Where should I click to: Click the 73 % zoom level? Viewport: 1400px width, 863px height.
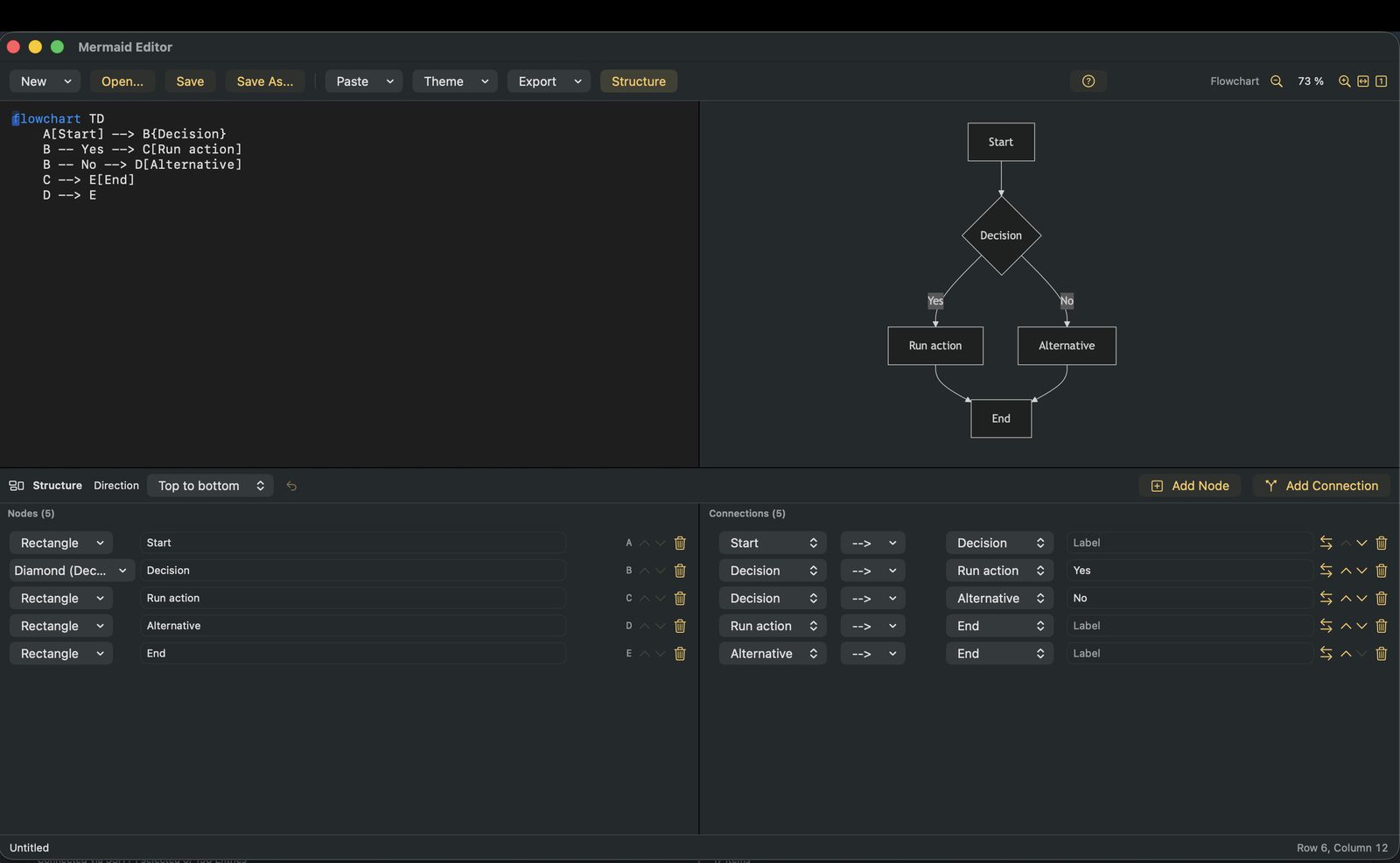[x=1310, y=81]
